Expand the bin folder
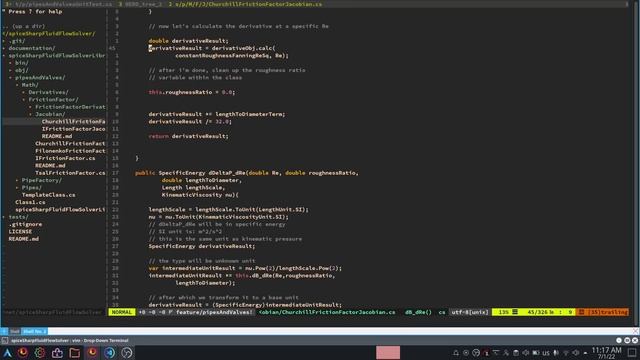This screenshot has width=640, height=360. click(x=19, y=63)
